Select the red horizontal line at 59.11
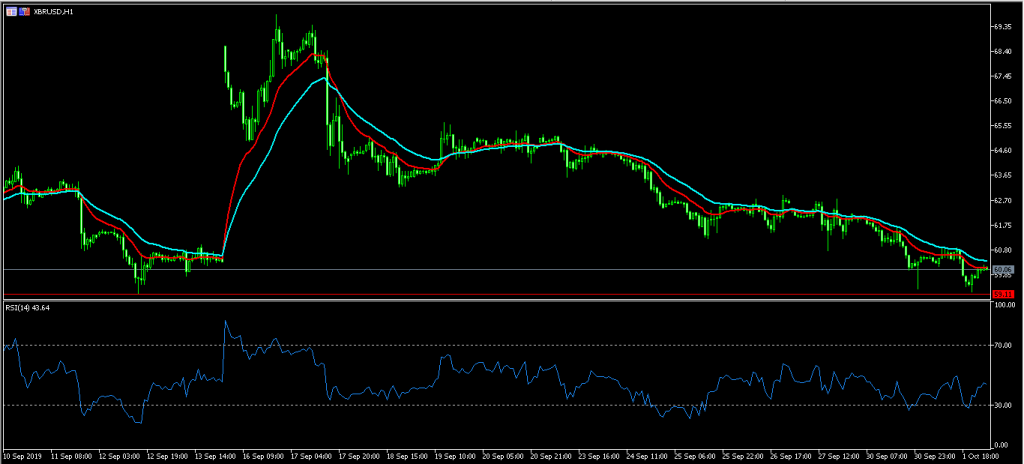Viewport: 1024px width, 464px height. tap(500, 294)
